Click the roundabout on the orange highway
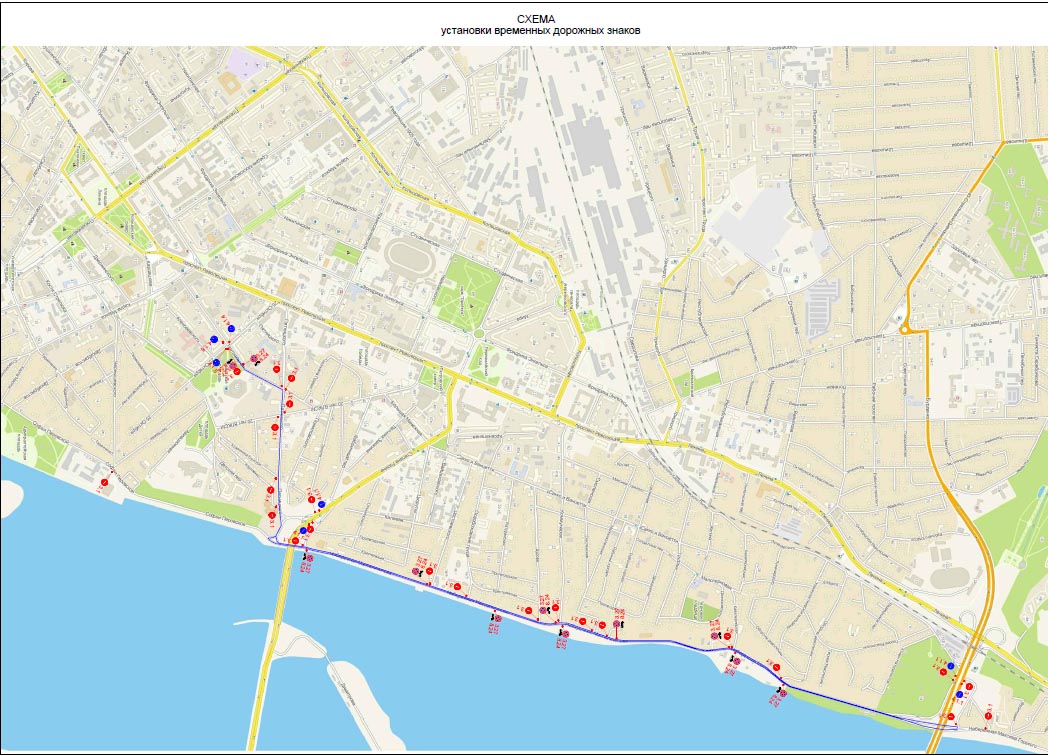The height and width of the screenshot is (755, 1048). [904, 327]
